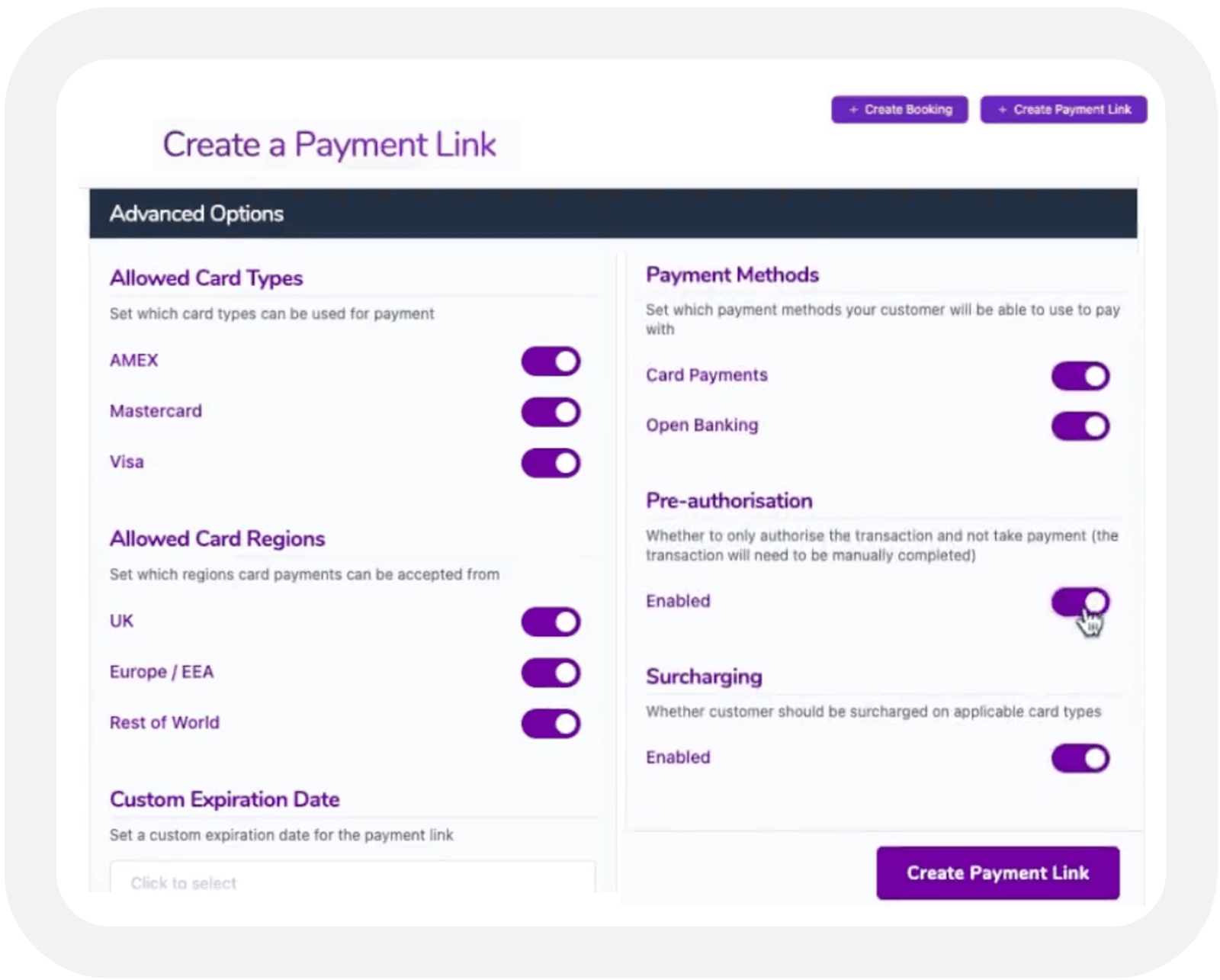This screenshot has height=980, width=1220.
Task: Disable UK card region
Action: tap(551, 622)
